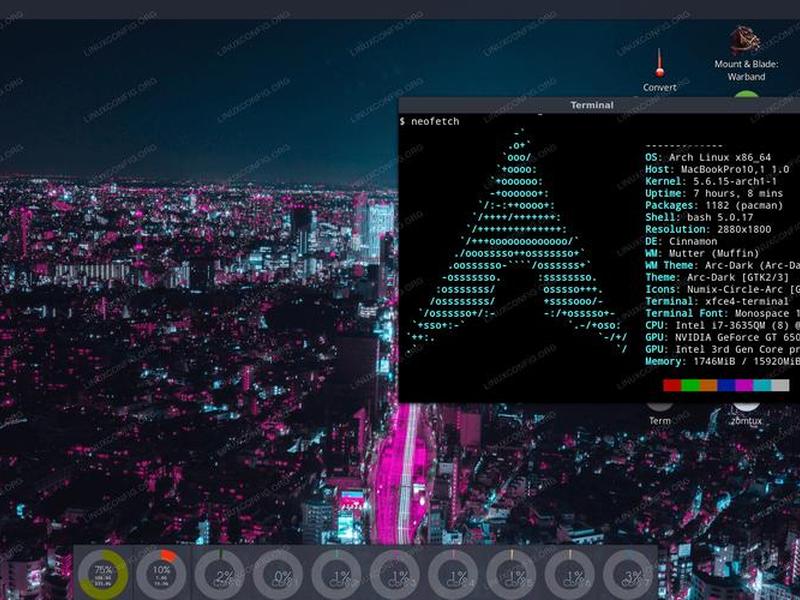Click the CPU3 load gauge

tap(395, 574)
